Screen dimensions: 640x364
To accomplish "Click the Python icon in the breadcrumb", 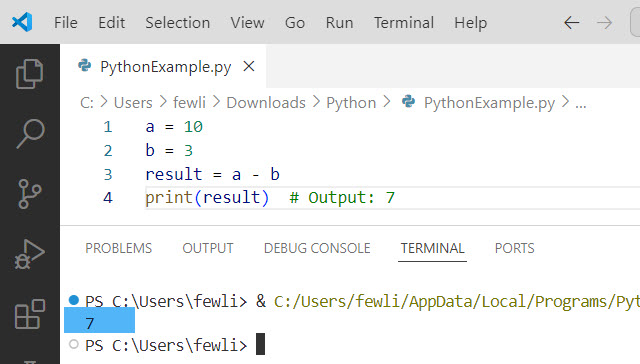I will pyautogui.click(x=408, y=101).
